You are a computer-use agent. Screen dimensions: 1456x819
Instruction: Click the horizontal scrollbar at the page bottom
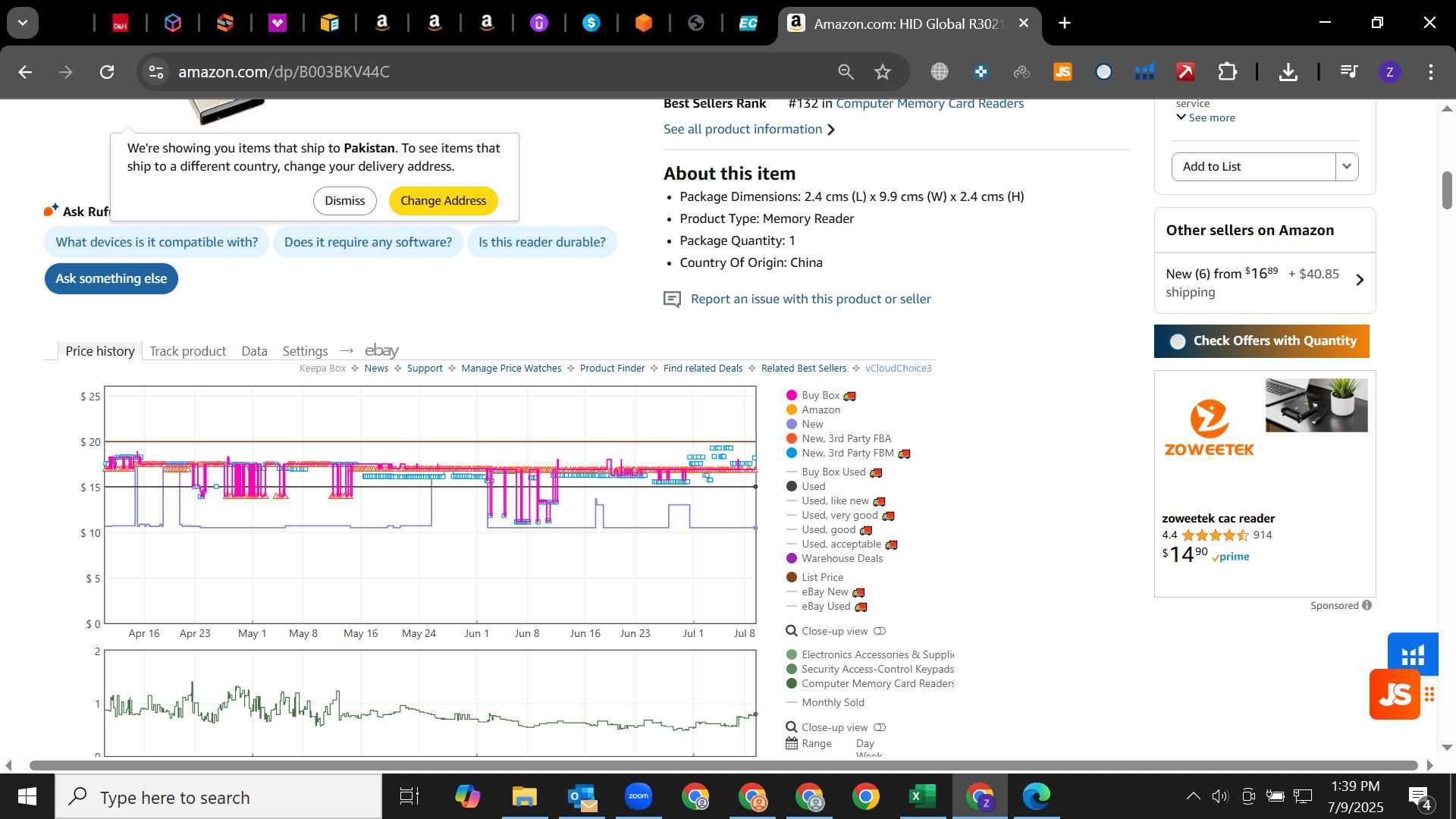pos(723,765)
